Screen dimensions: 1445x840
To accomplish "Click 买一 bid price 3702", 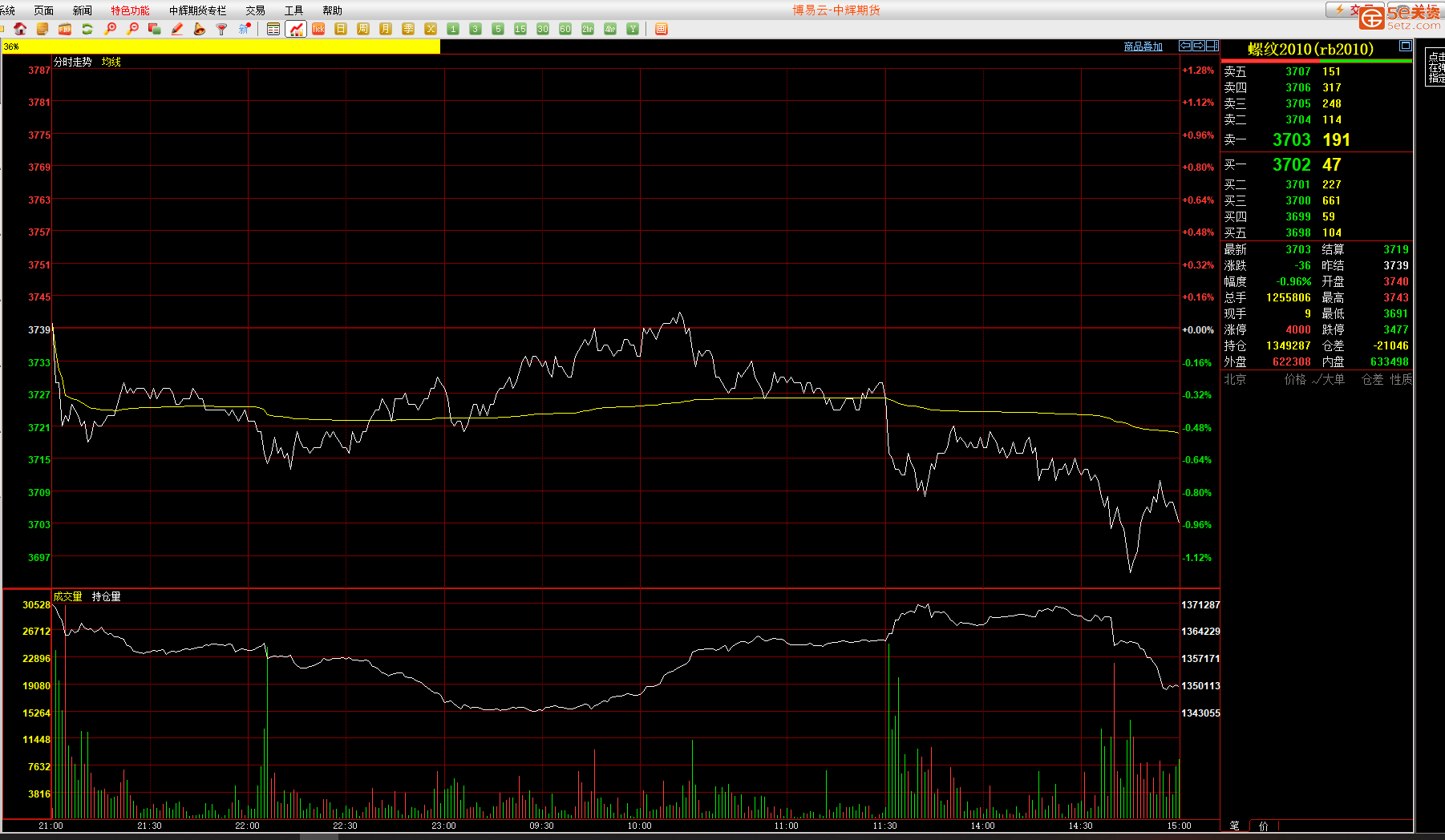I will (x=1292, y=164).
